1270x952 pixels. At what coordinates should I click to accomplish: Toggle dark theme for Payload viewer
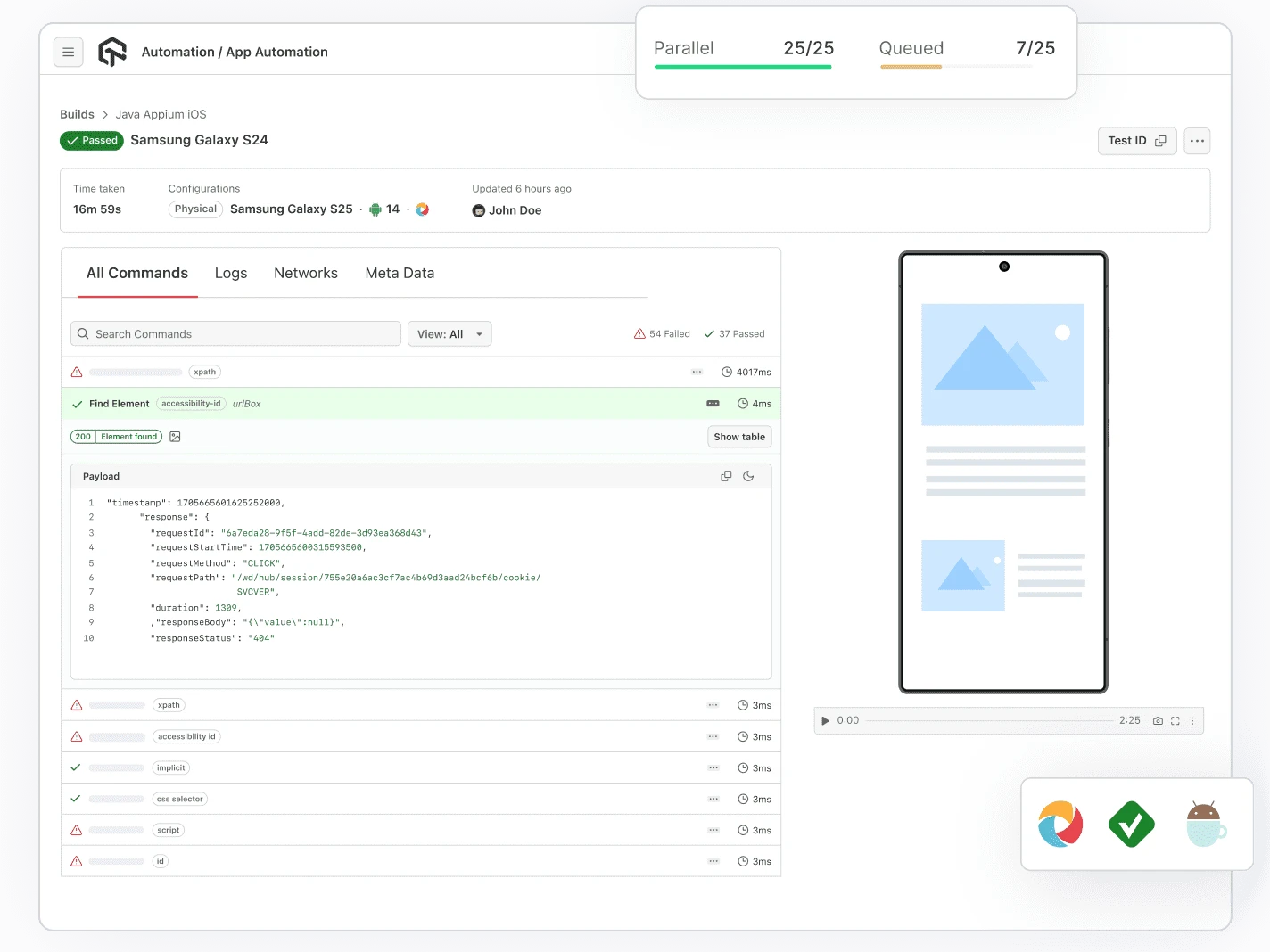point(748,477)
